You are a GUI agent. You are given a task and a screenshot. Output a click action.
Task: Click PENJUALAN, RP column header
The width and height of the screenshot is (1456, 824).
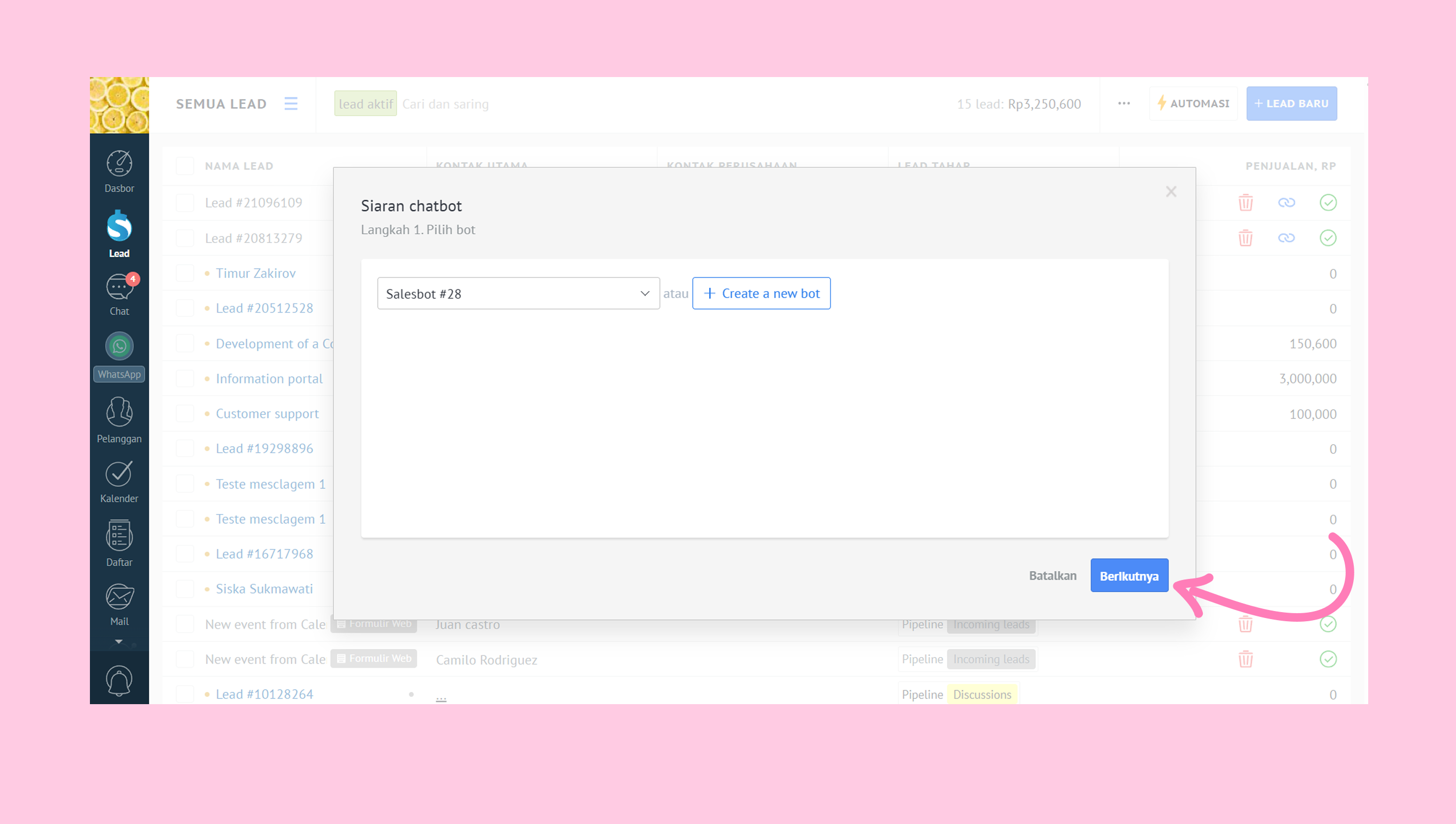pos(1291,166)
